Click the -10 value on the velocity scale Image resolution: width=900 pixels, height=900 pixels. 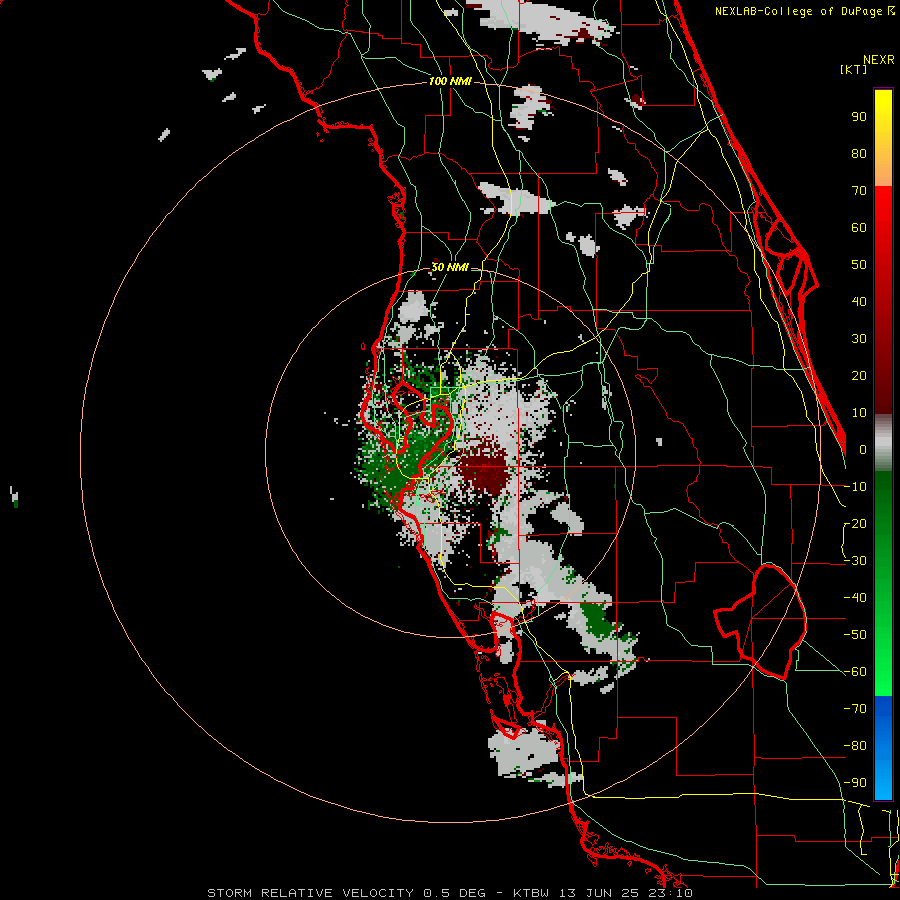coord(855,487)
